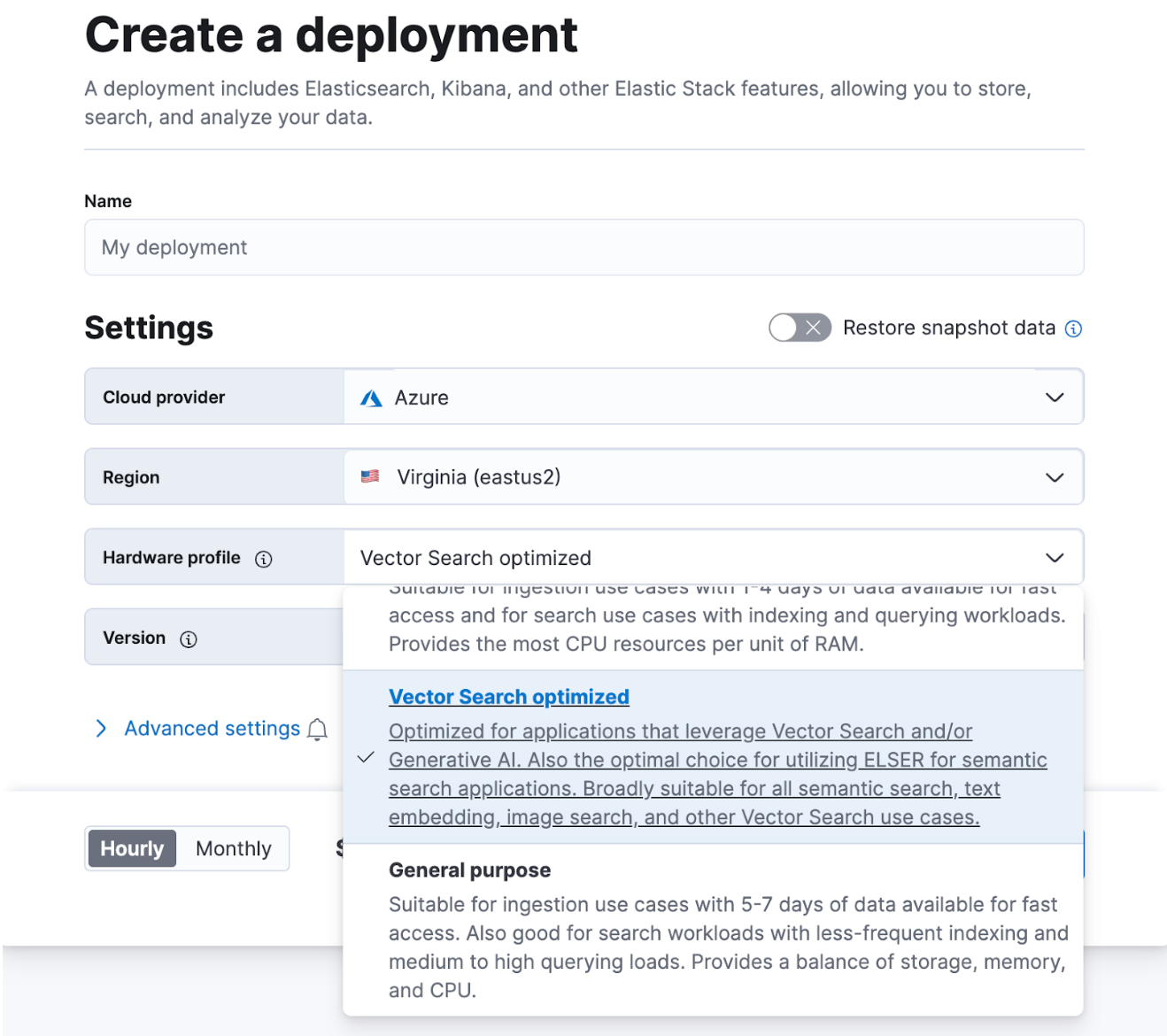
Task: Click the Azure logo in Cloud provider field
Action: click(372, 397)
